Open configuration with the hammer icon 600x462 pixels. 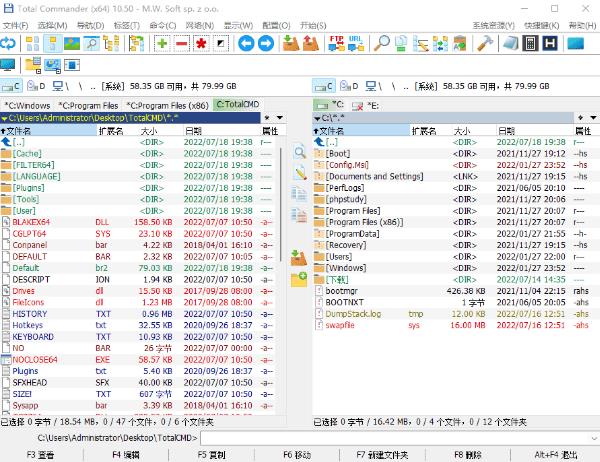tap(485, 43)
